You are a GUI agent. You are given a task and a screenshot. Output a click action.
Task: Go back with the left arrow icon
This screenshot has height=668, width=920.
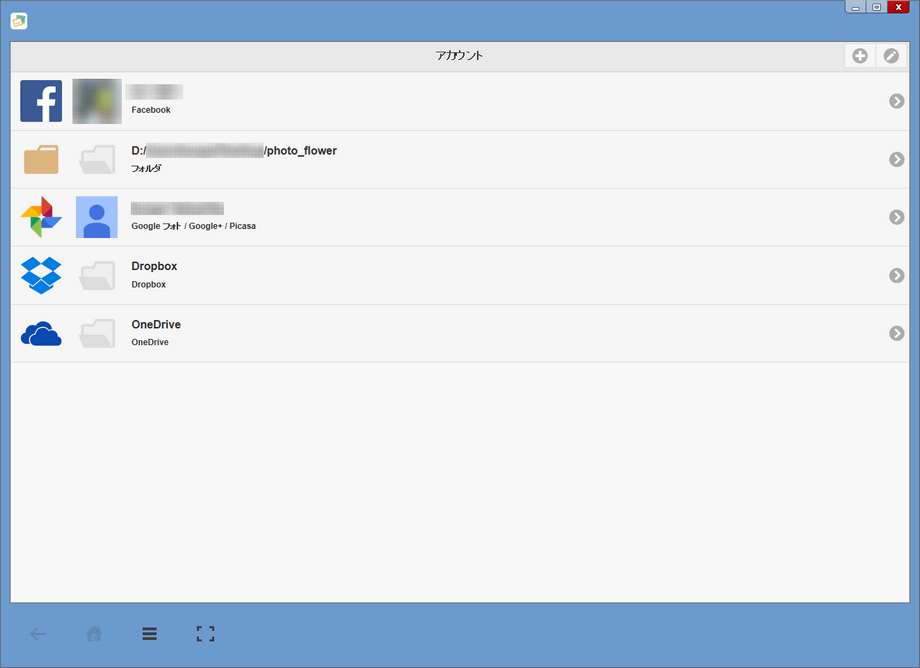38,634
